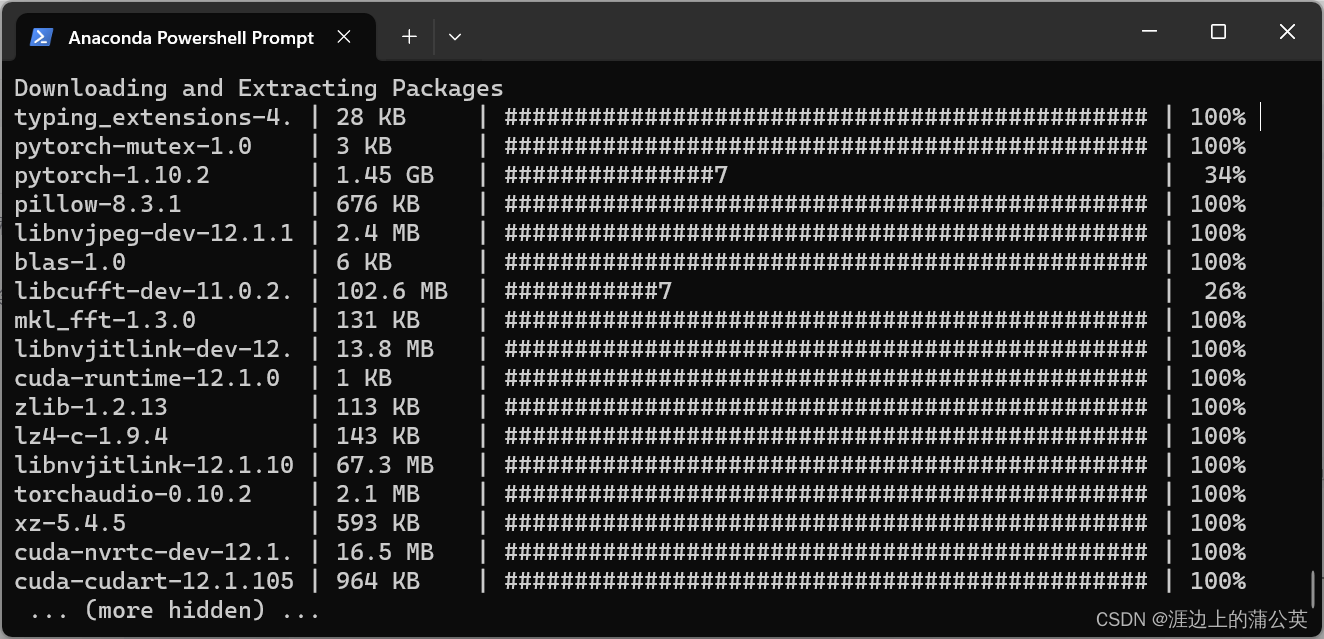Click the libcufft-dev-11.0.2 package entry
1324x639 pixels.
pyautogui.click(x=152, y=291)
